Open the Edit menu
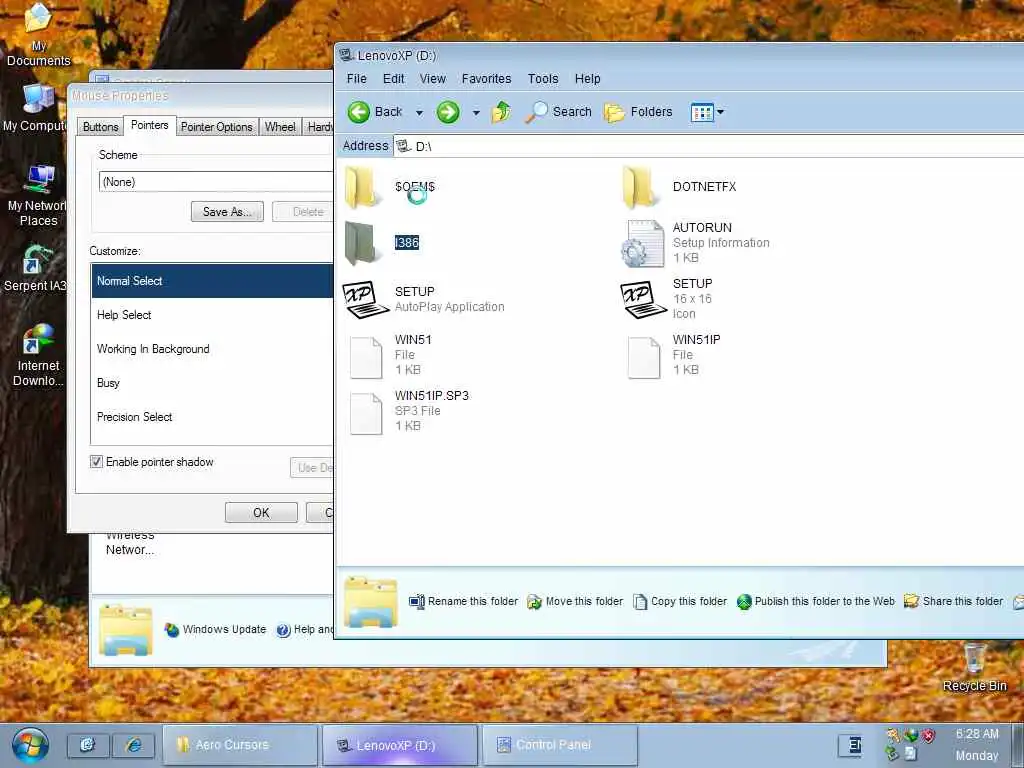The width and height of the screenshot is (1024, 768). click(x=393, y=78)
